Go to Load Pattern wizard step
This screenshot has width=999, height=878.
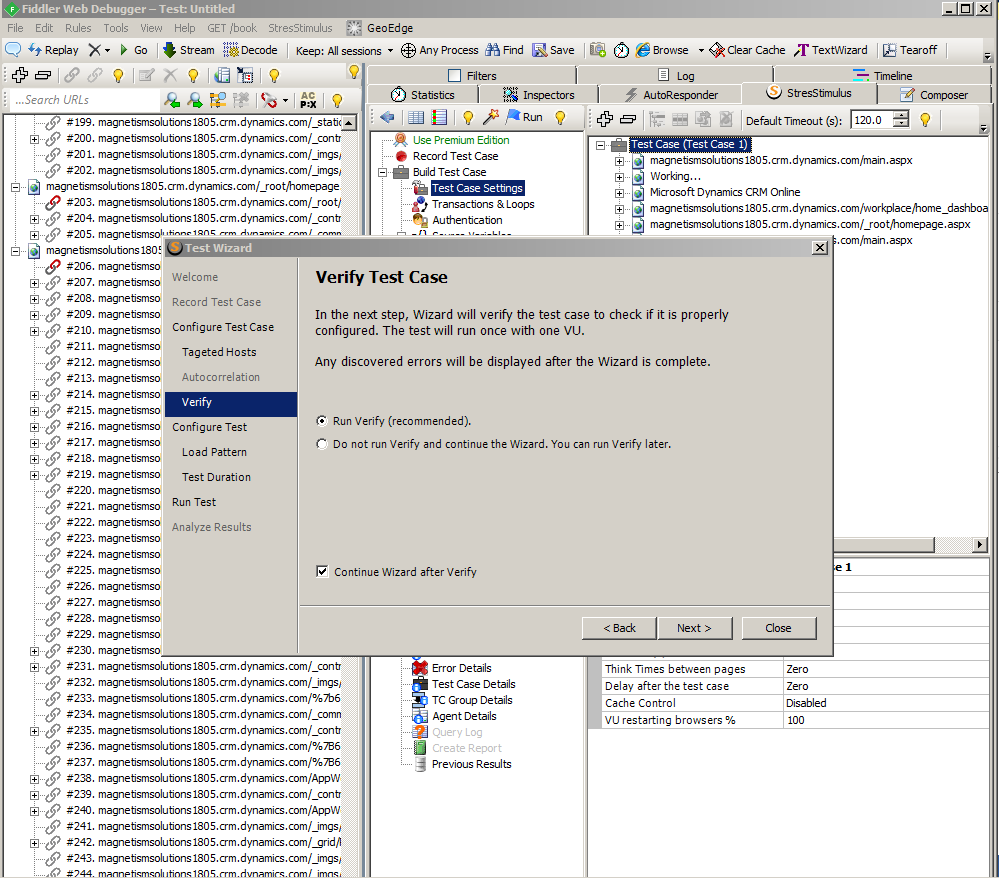[x=214, y=452]
